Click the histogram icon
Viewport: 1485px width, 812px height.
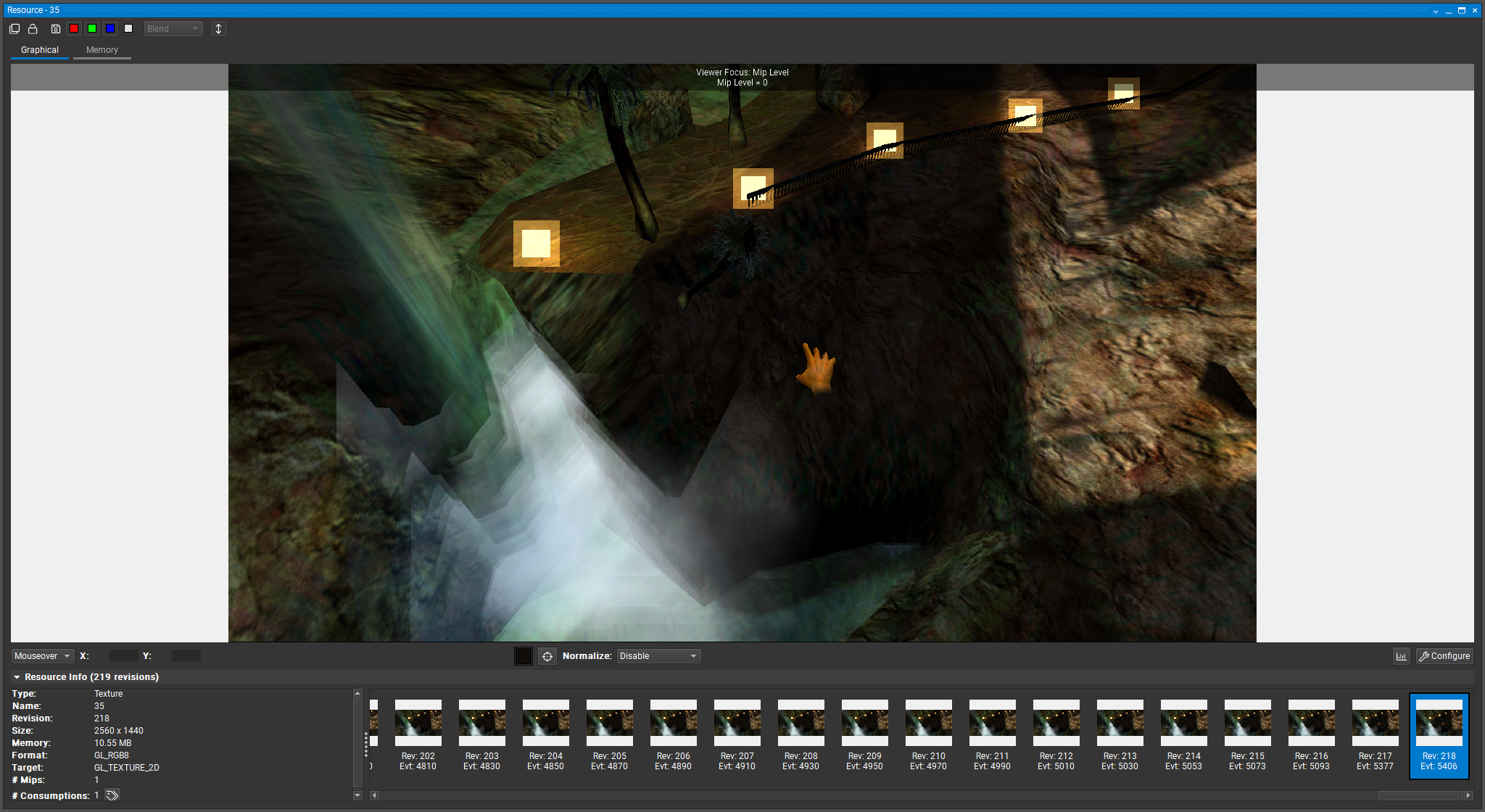(1401, 656)
